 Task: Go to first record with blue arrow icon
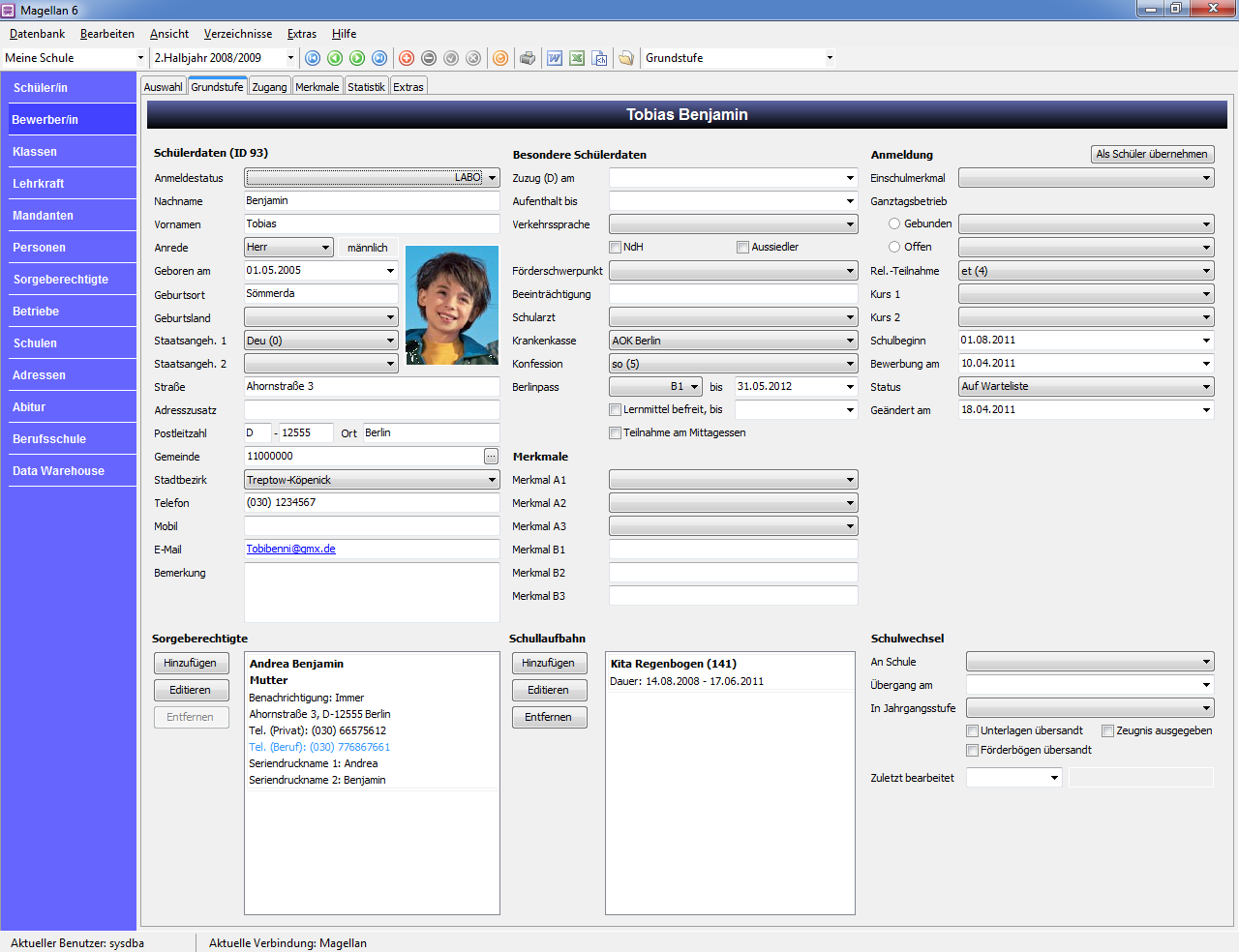[313, 58]
